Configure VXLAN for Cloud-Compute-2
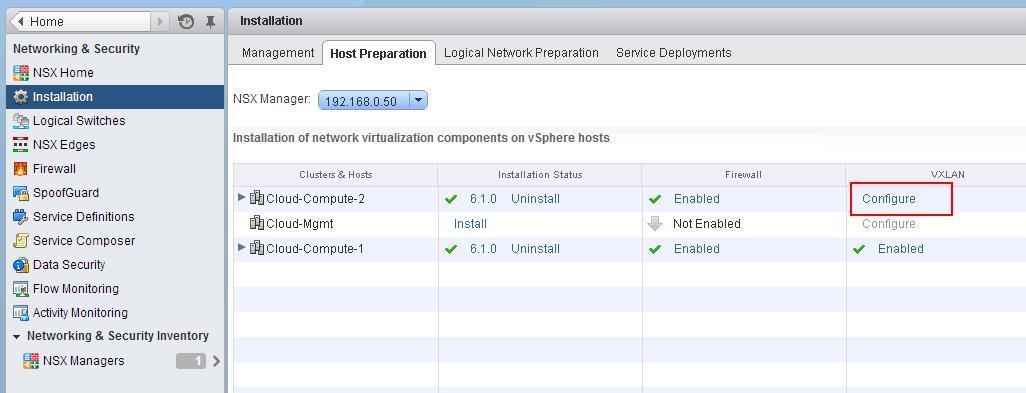Viewport: 1026px width, 393px height. tap(889, 199)
